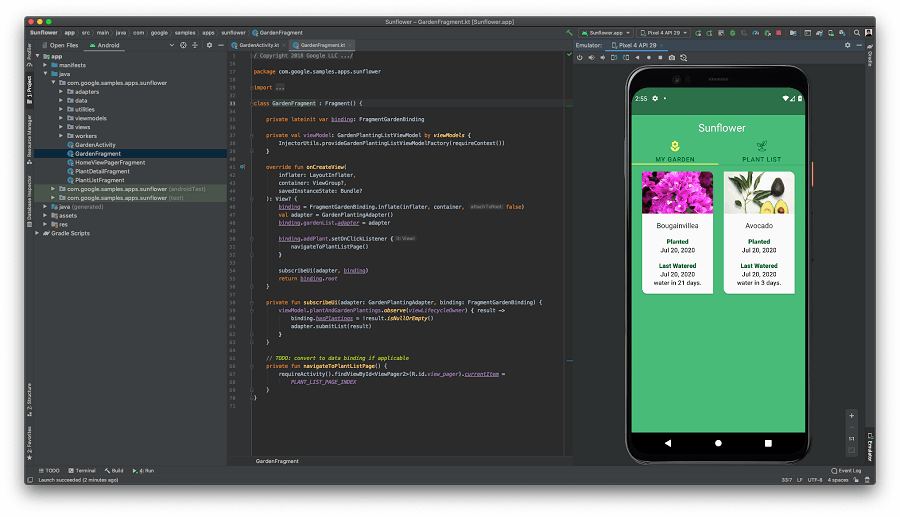900x517 pixels.
Task: Toggle the Resource Manager side panel
Action: coord(29,138)
